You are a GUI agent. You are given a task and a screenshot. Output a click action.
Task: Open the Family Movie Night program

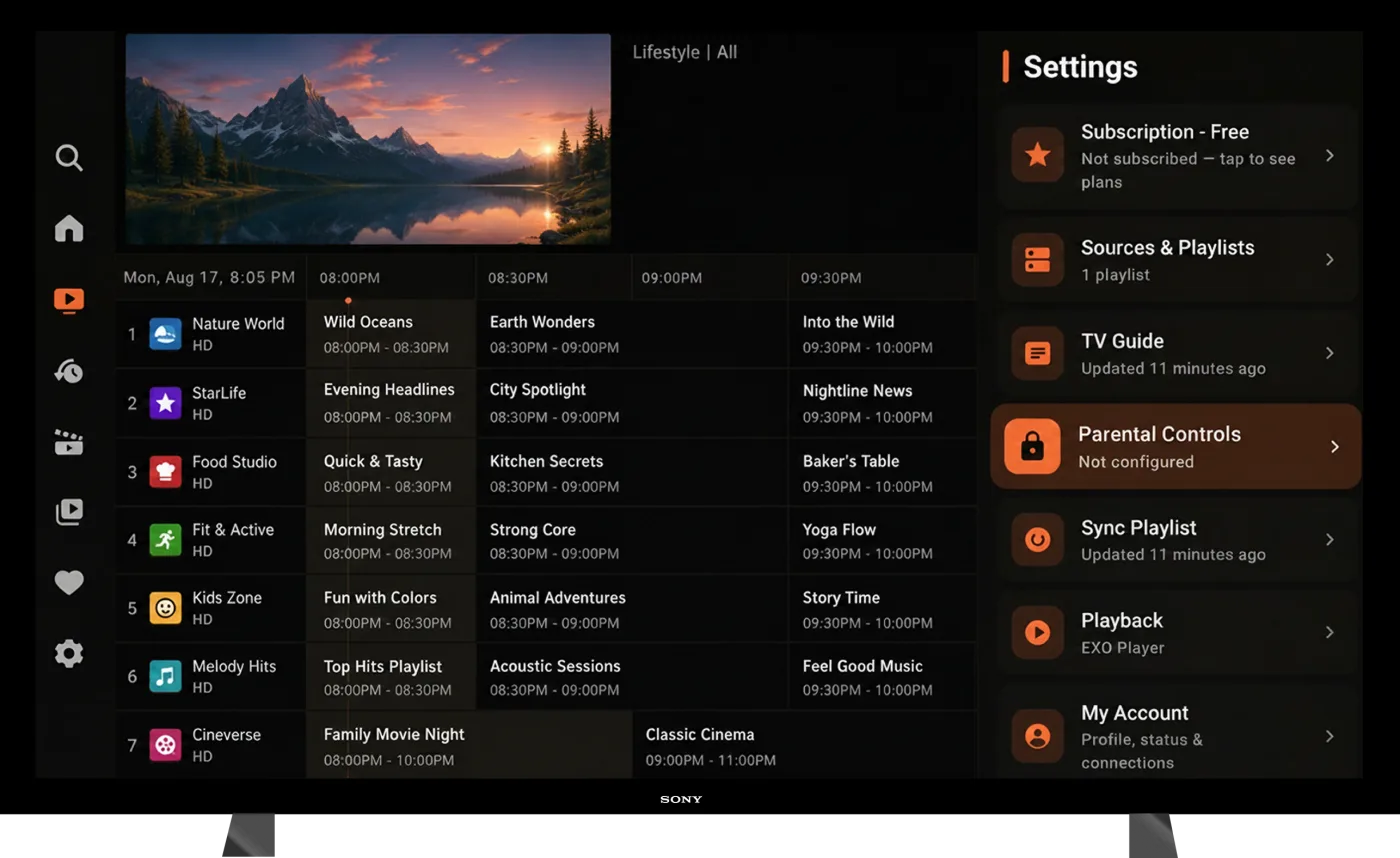click(469, 745)
